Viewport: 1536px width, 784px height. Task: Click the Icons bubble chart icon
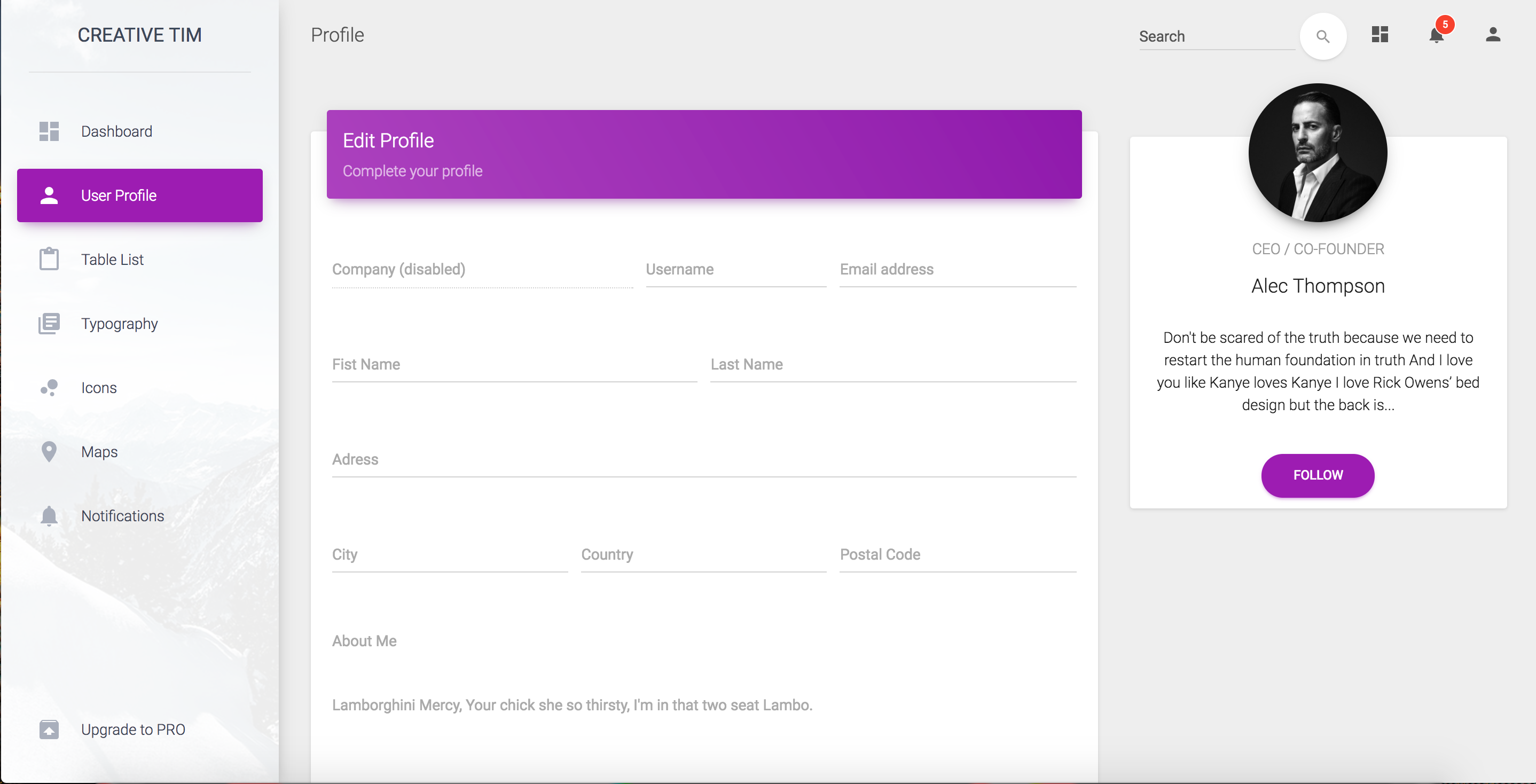(49, 388)
